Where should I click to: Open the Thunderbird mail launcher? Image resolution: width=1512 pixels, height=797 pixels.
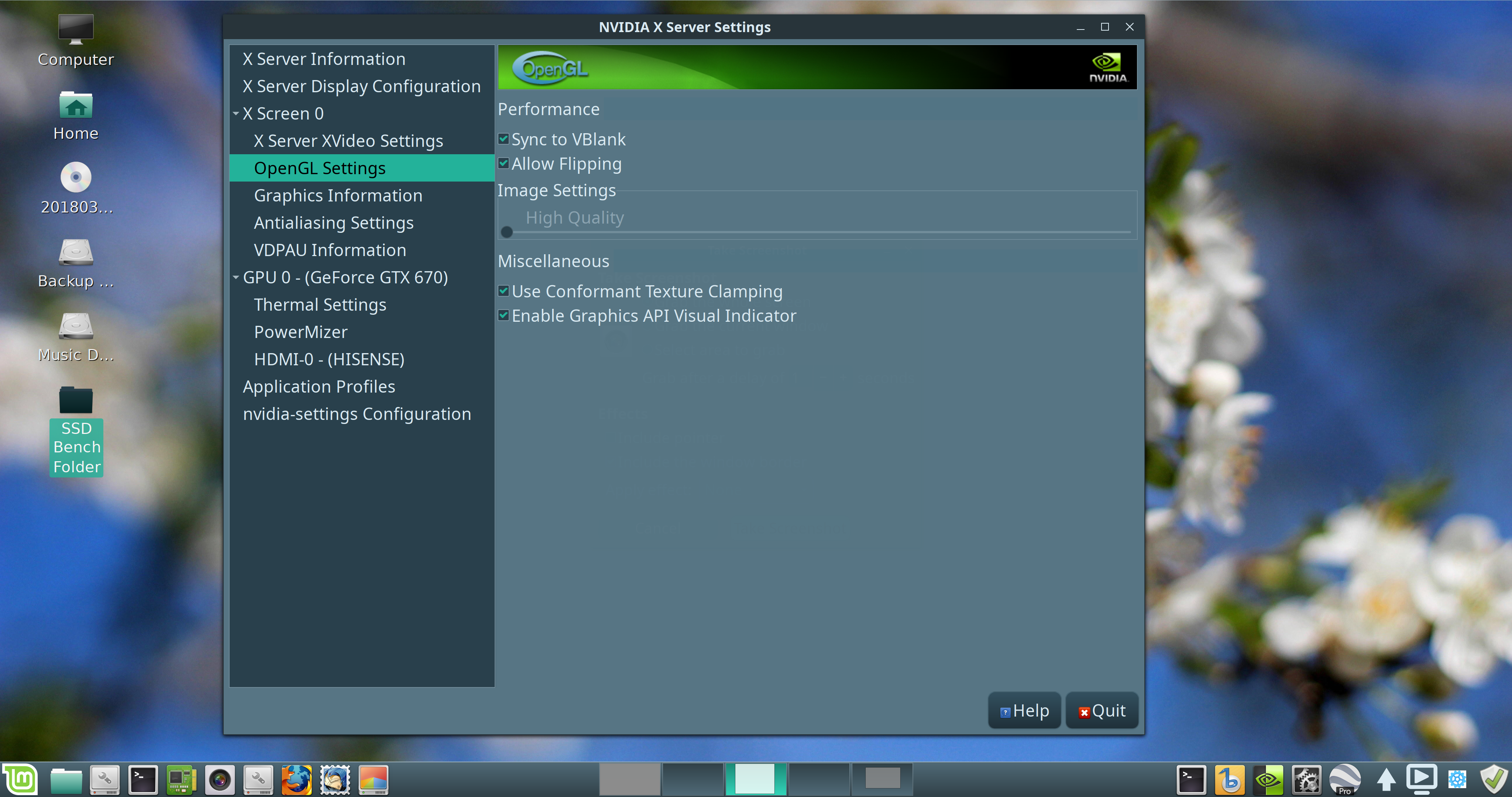coord(335,780)
